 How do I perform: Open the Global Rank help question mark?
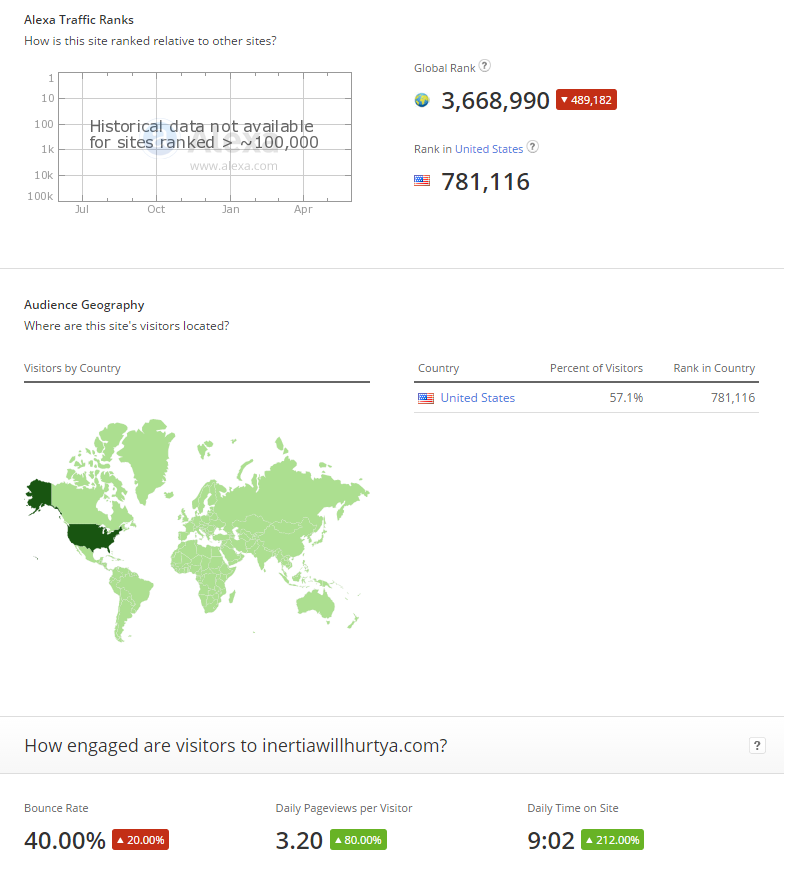click(484, 66)
